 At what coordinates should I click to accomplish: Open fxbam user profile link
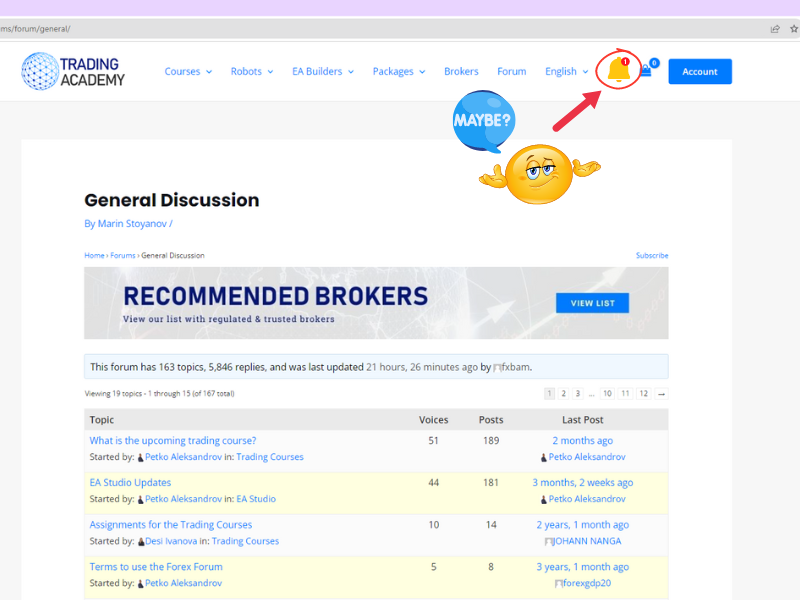(x=512, y=367)
